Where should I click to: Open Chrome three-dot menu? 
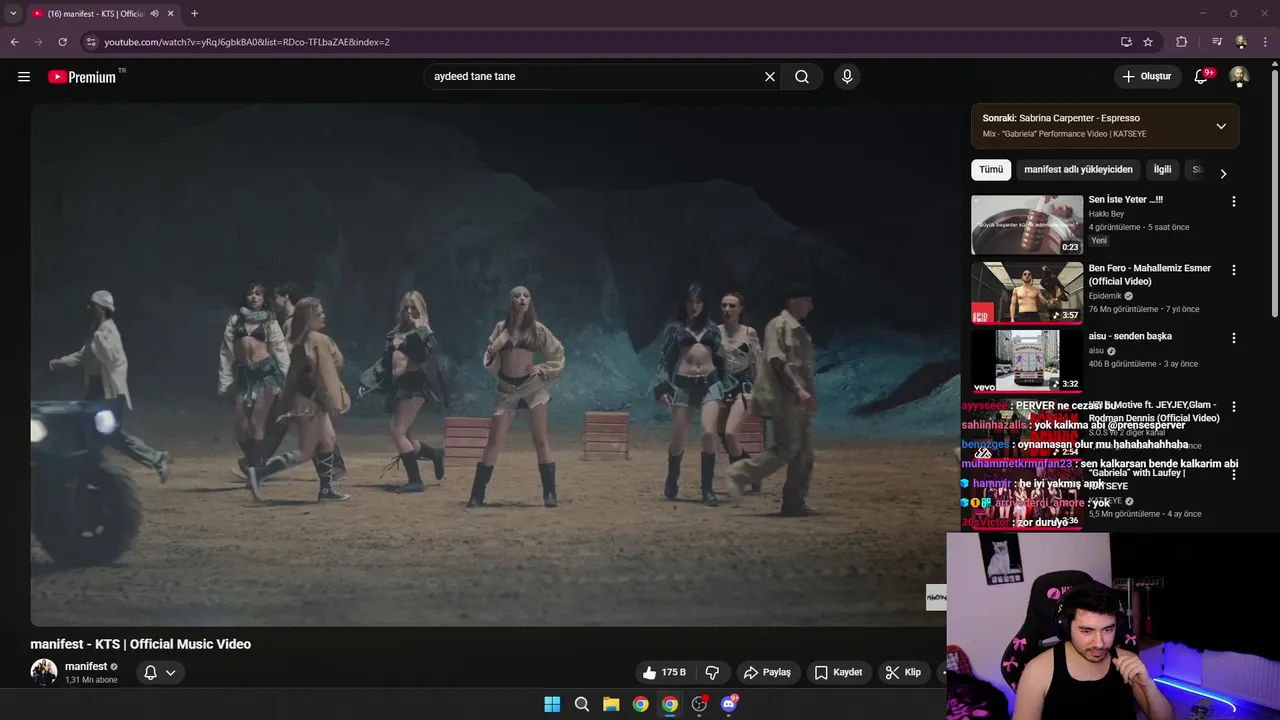pos(1266,42)
